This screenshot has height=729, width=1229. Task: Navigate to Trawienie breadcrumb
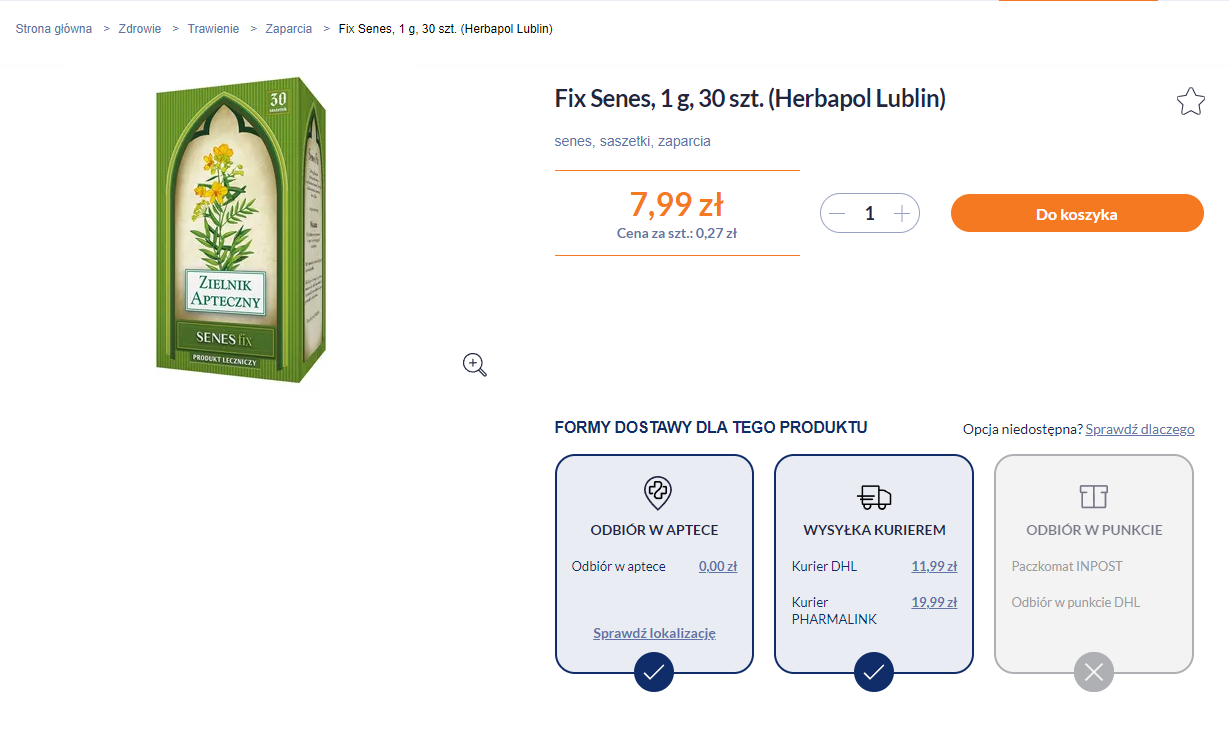pyautogui.click(x=213, y=29)
